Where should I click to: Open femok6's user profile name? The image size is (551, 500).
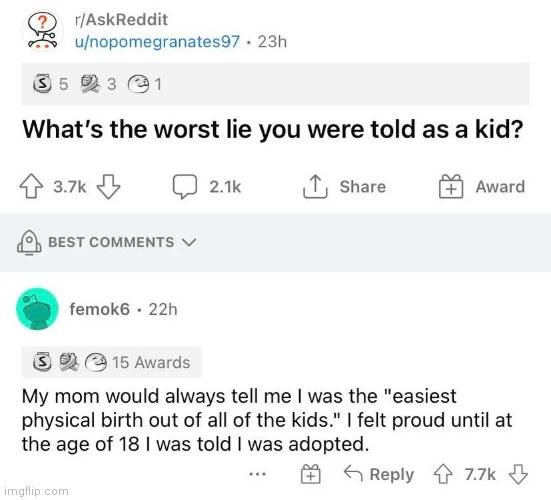[99, 309]
